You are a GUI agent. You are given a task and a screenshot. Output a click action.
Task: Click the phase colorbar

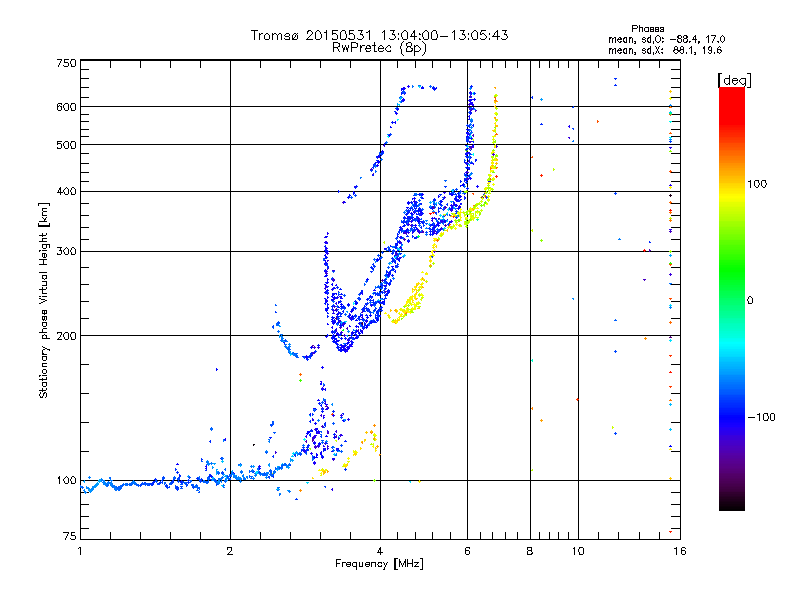click(x=732, y=299)
